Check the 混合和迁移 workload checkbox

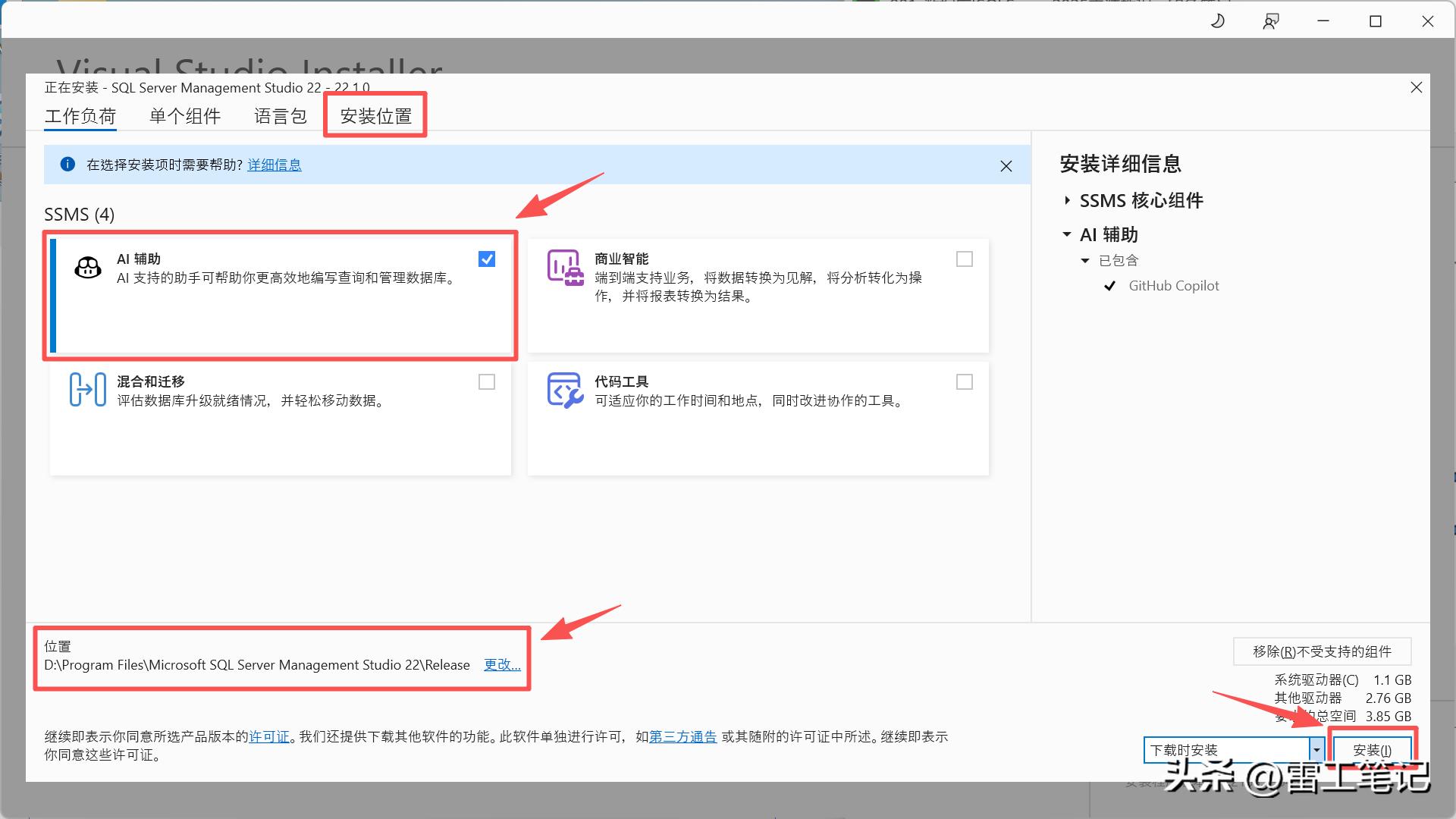tap(487, 382)
